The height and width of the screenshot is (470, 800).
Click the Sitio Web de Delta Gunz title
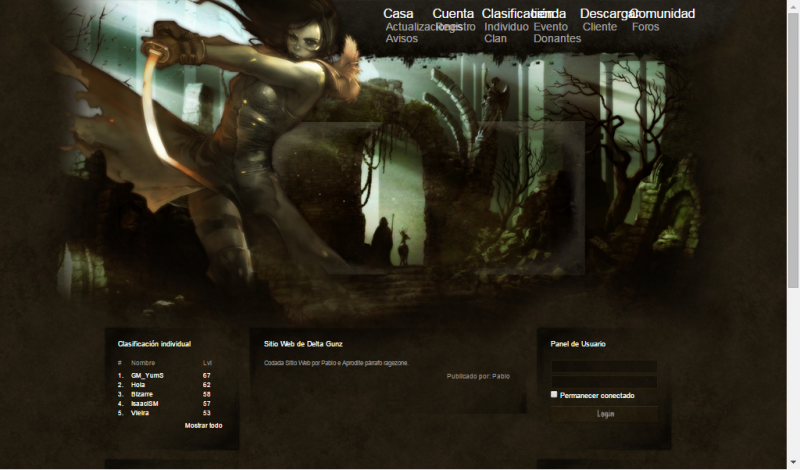pos(303,344)
